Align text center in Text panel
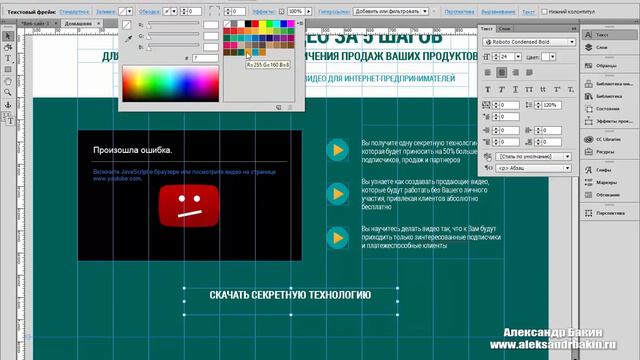The height and width of the screenshot is (360, 640). coord(502,72)
